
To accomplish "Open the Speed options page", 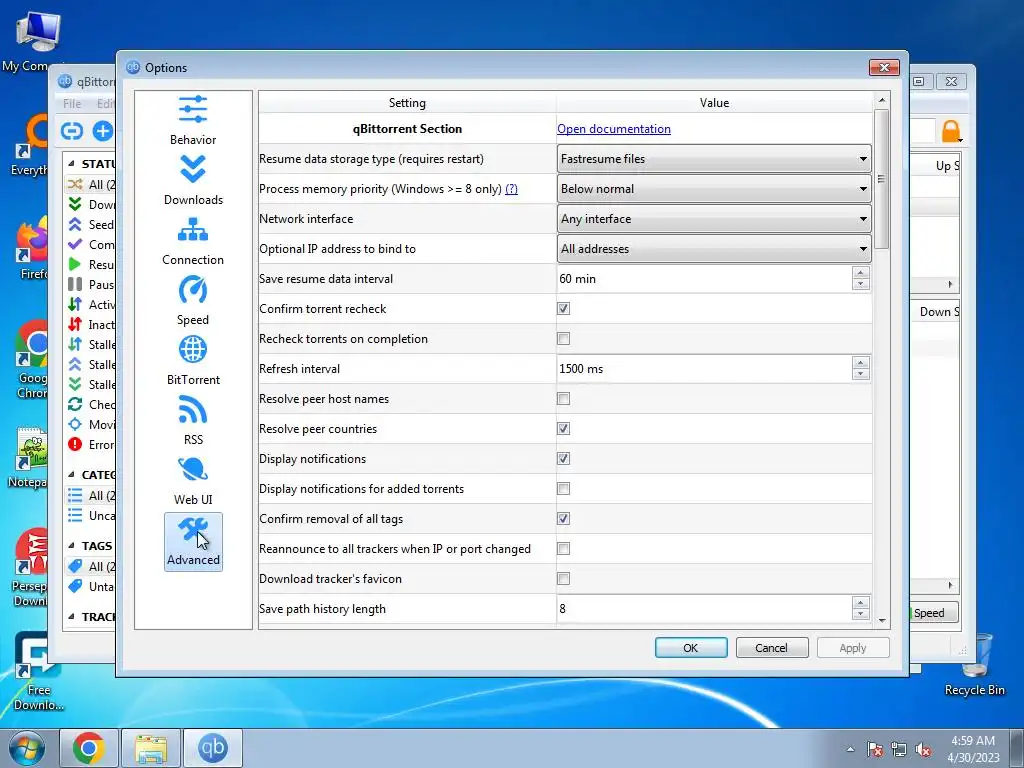I will click(193, 301).
